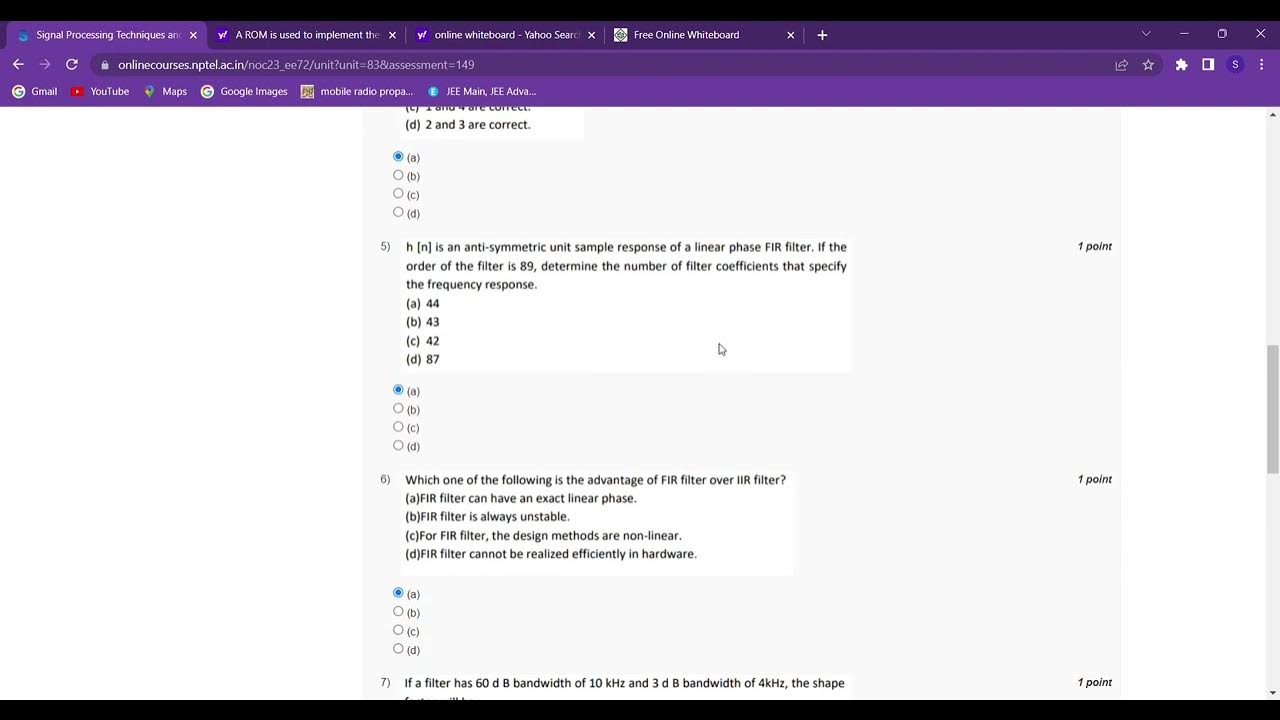Image resolution: width=1280 pixels, height=720 pixels.
Task: Click the text 'FIR filter is always unstable'
Action: pyautogui.click(x=494, y=517)
